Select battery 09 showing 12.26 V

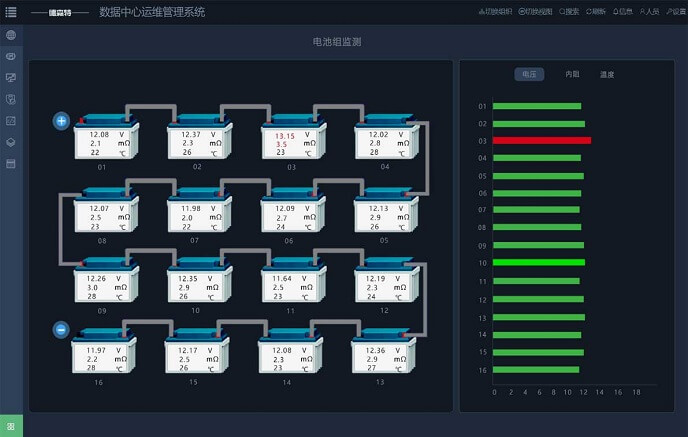click(106, 281)
